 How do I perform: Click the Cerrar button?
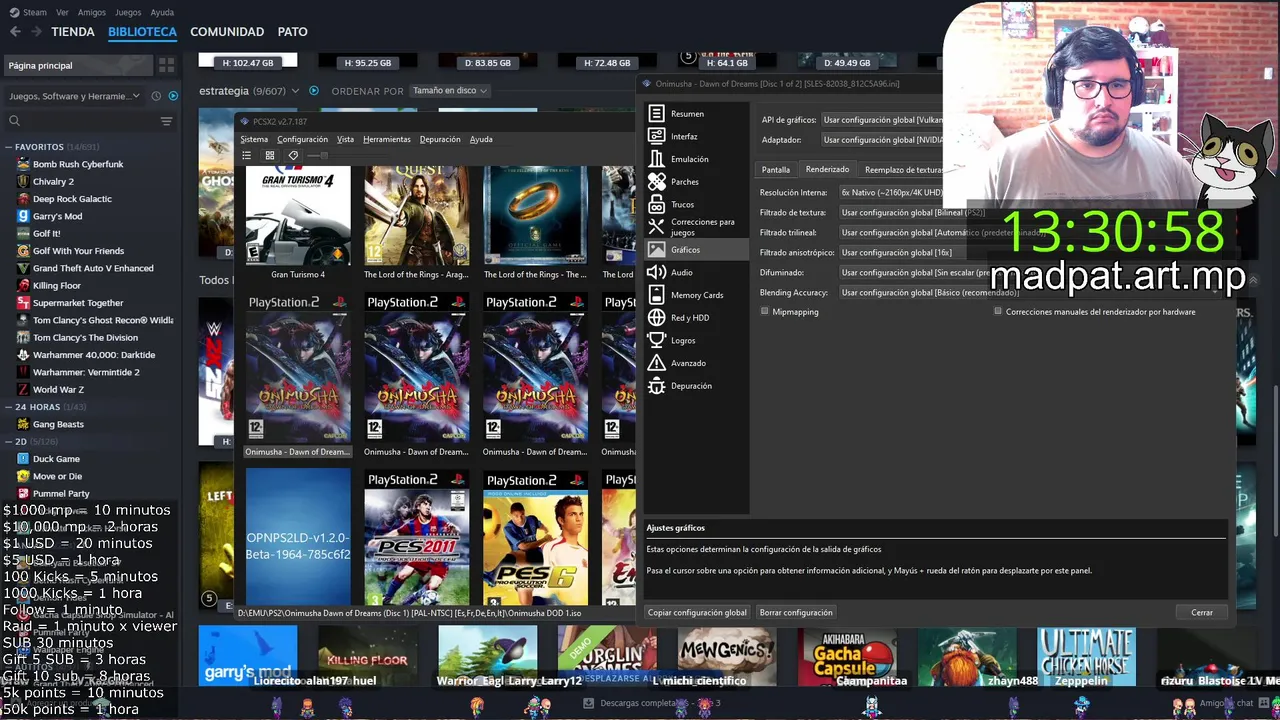[x=1202, y=612]
